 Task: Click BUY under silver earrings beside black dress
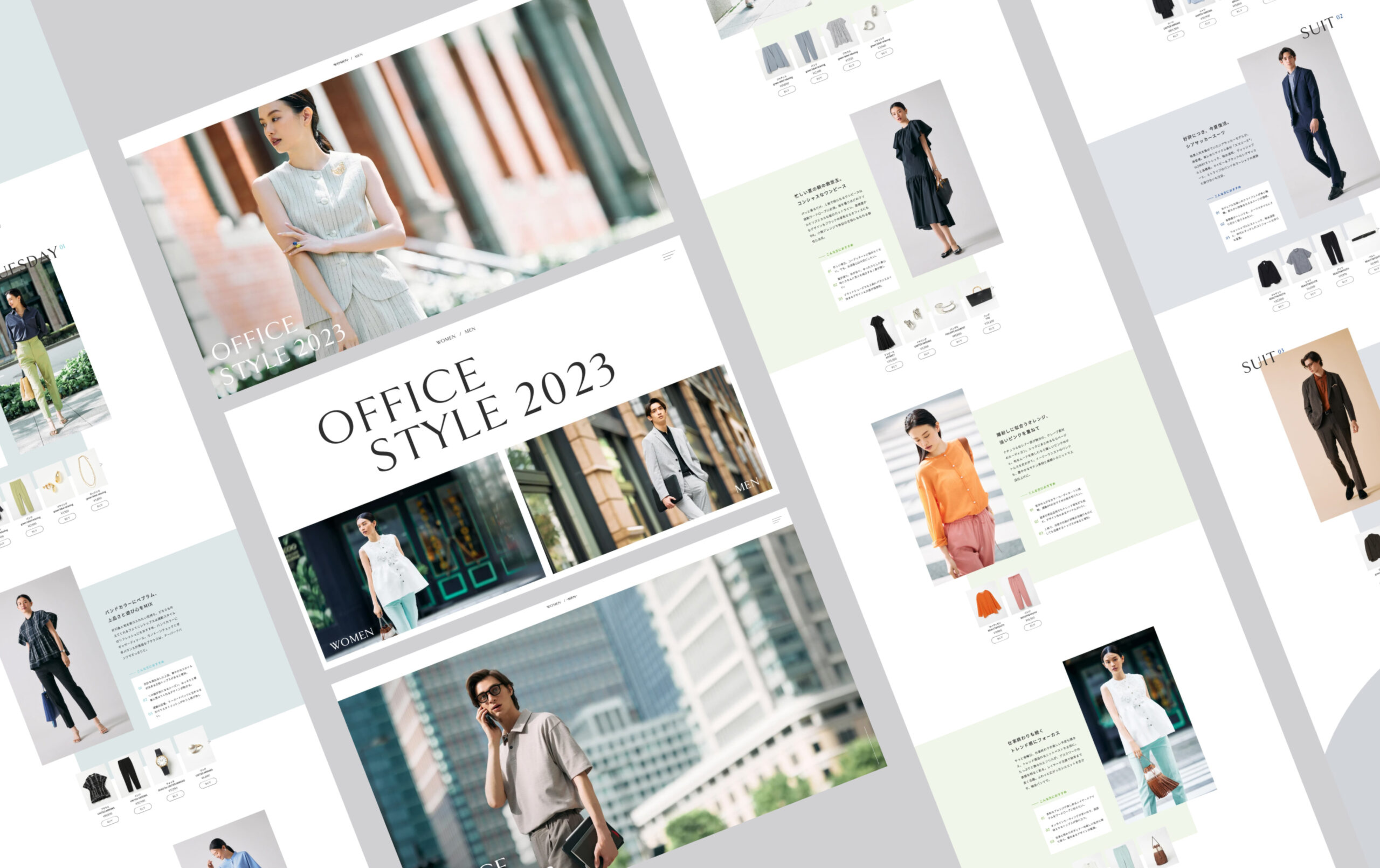(x=926, y=354)
